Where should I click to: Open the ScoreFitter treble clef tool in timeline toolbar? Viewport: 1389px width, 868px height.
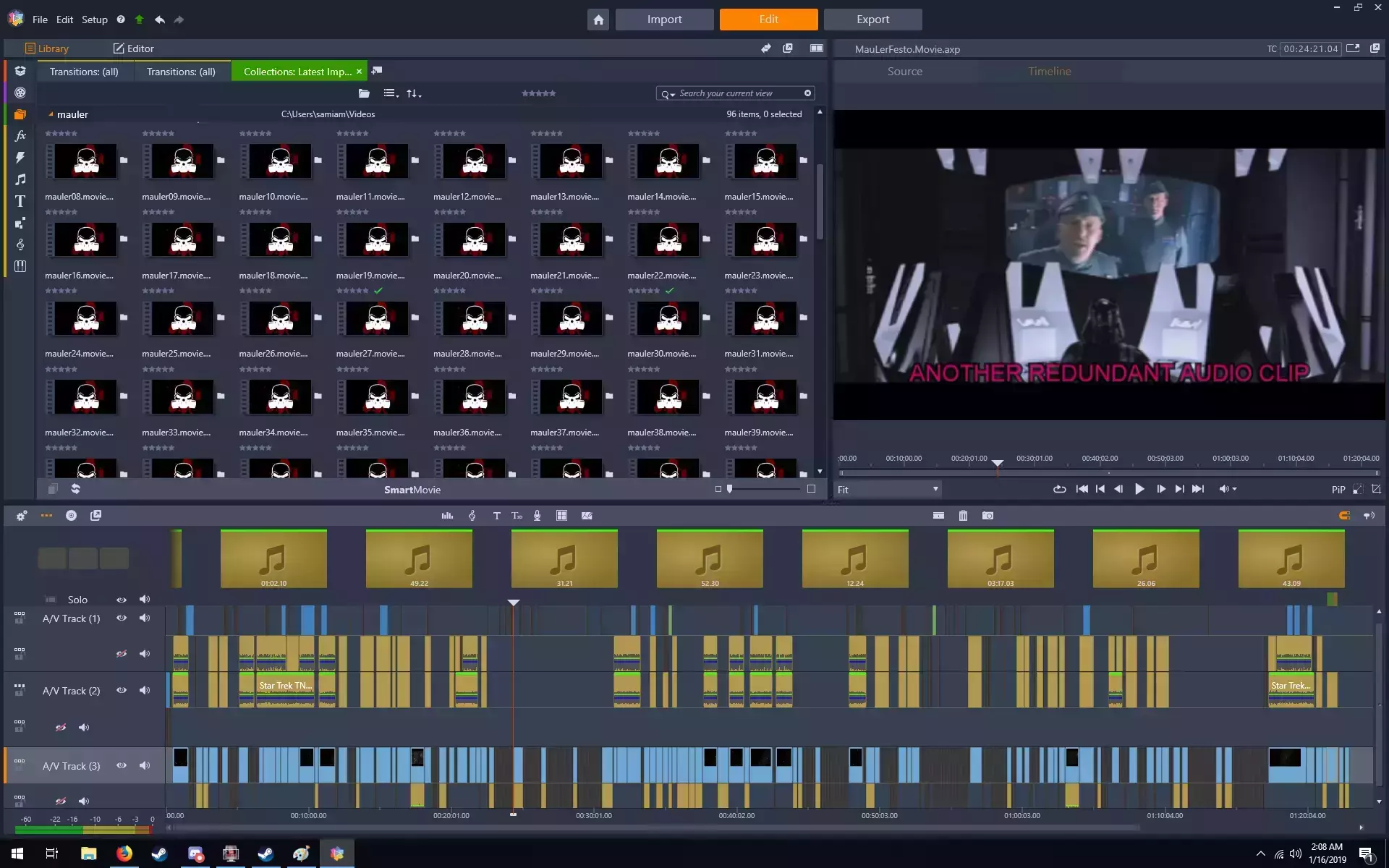(472, 516)
